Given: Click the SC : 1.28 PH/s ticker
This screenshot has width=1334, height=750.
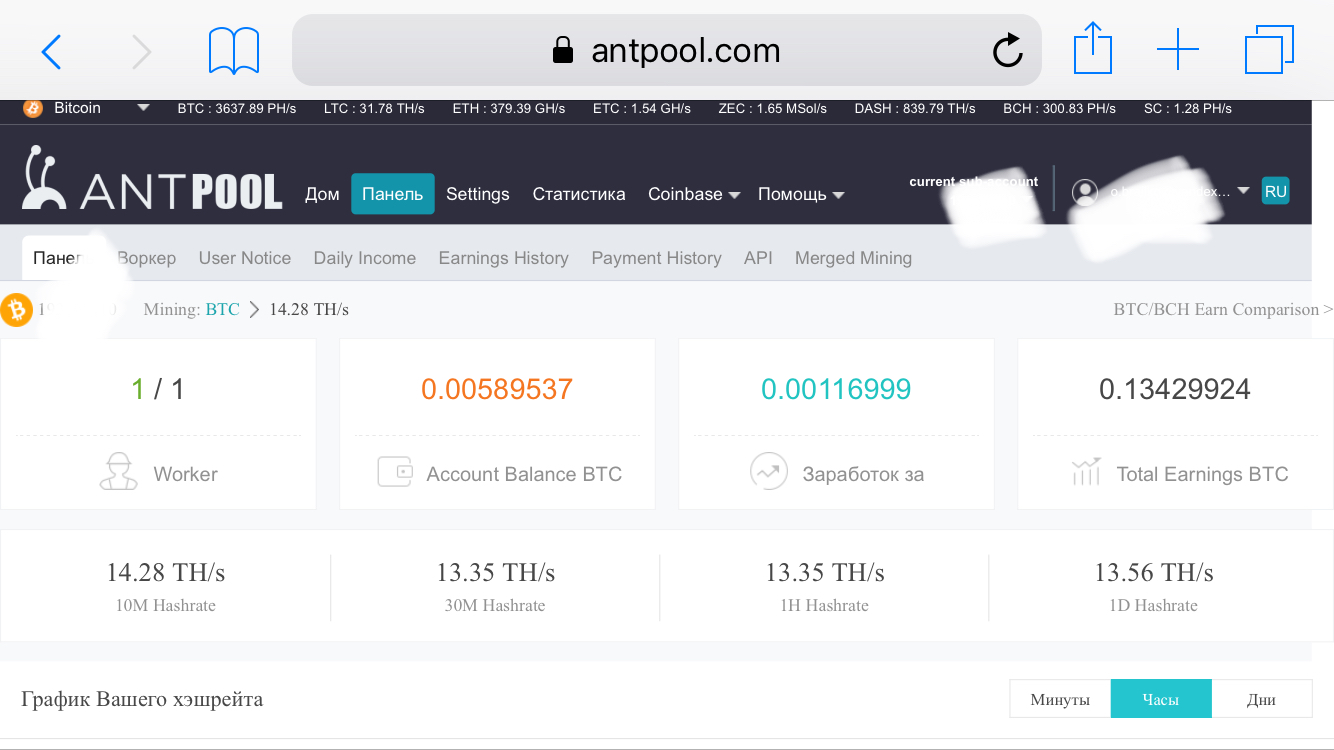Looking at the screenshot, I should 1188,108.
